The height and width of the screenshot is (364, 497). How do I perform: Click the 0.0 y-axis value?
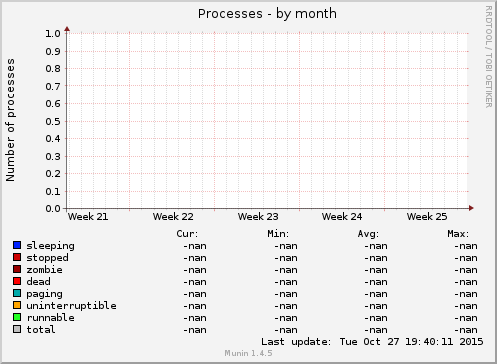(53, 209)
